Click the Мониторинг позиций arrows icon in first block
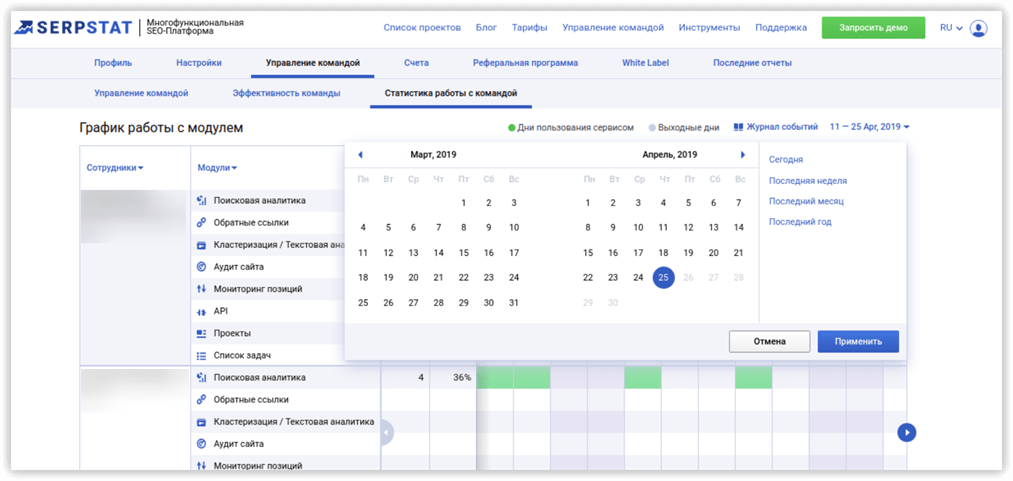This screenshot has width=1013, height=481. tap(201, 289)
